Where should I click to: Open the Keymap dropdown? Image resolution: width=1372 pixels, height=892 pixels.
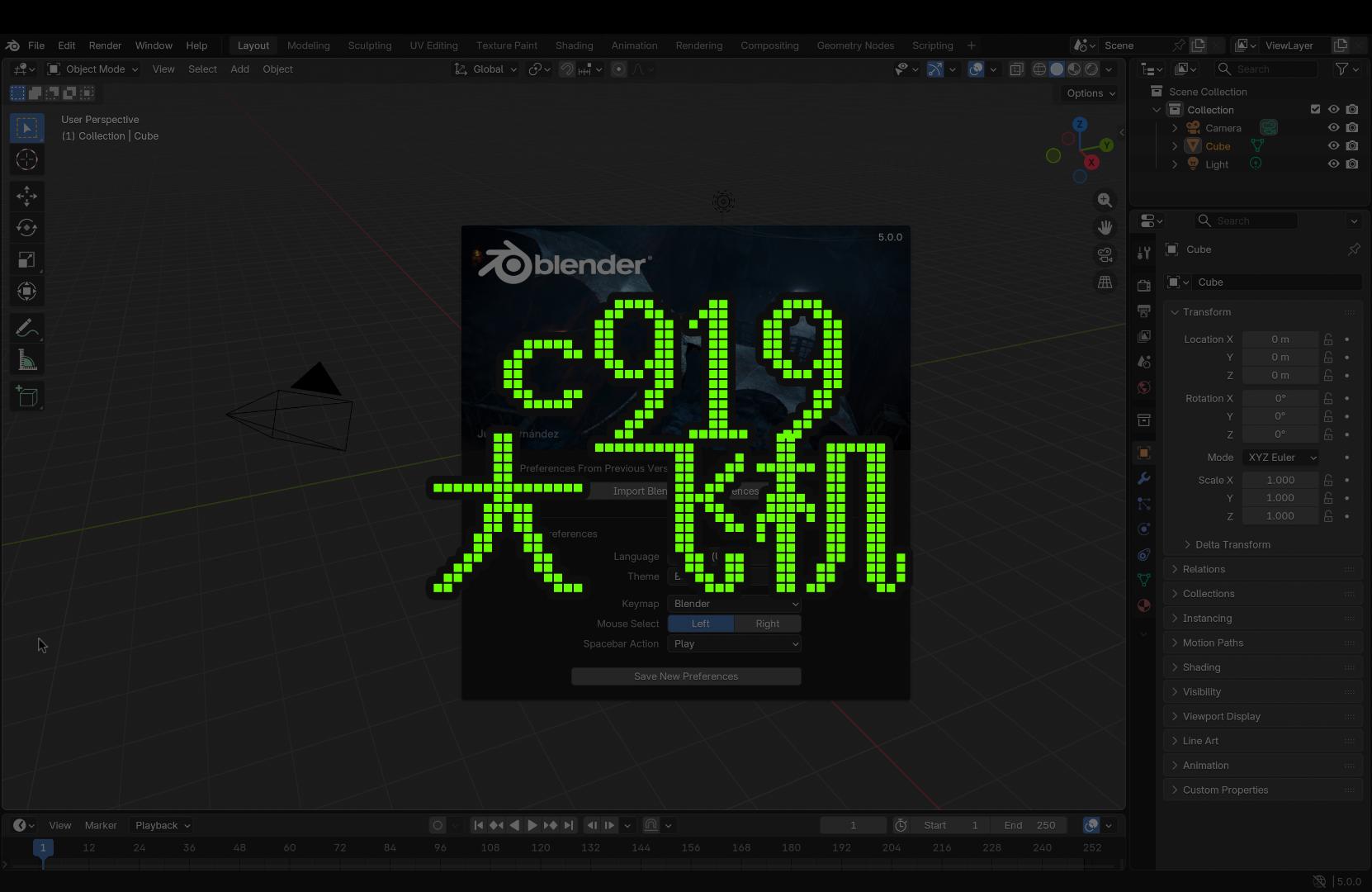pyautogui.click(x=735, y=604)
